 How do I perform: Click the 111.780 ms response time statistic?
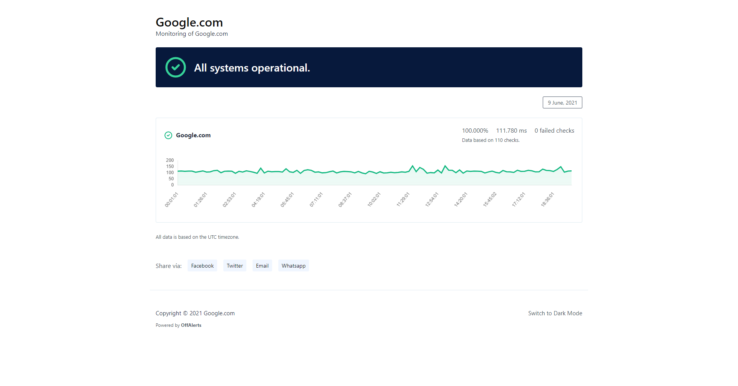(x=511, y=130)
